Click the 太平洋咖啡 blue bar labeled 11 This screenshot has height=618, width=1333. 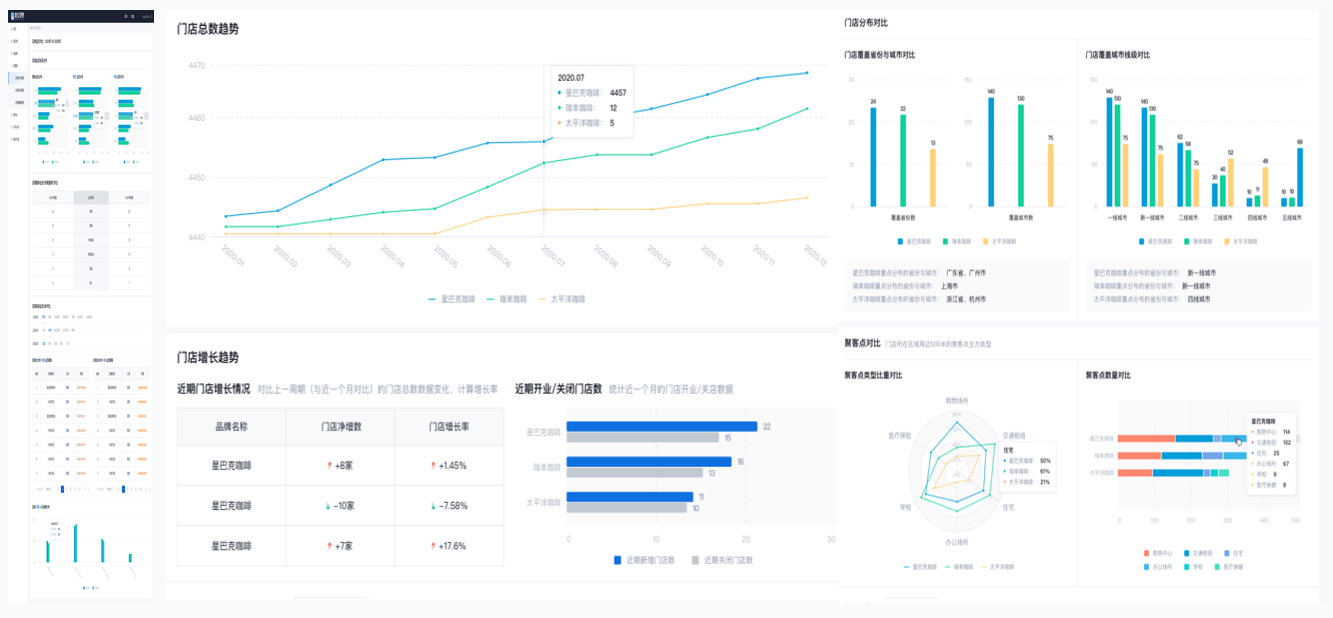click(629, 497)
